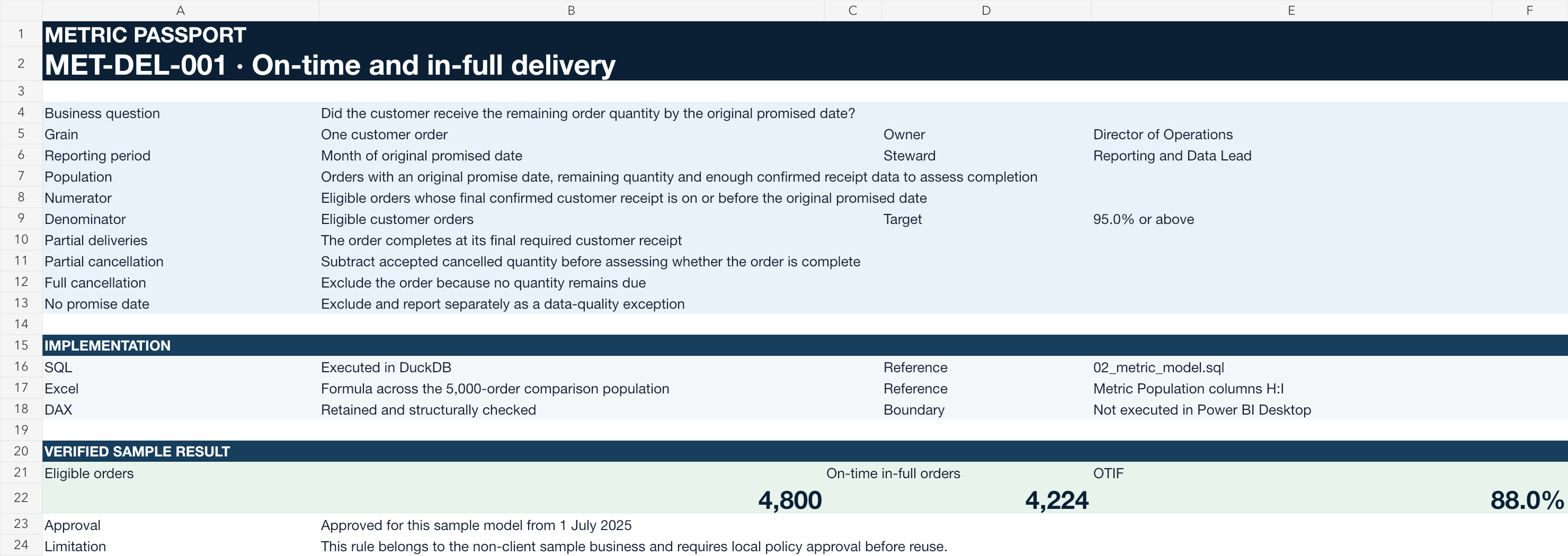Click the 'MET-DEL-001 · On-time and in-full delivery' heading
This screenshot has width=1568, height=556.
point(329,65)
